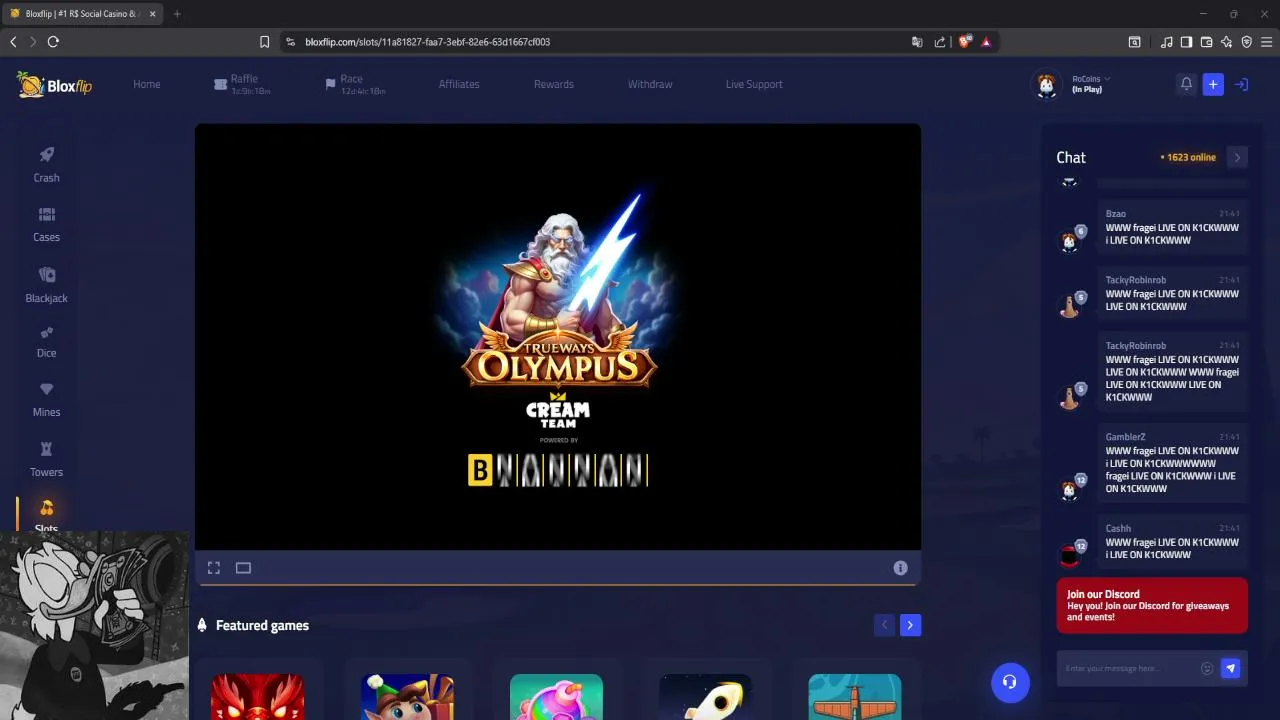Open Live Support link
Image resolution: width=1280 pixels, height=720 pixels.
pos(754,84)
